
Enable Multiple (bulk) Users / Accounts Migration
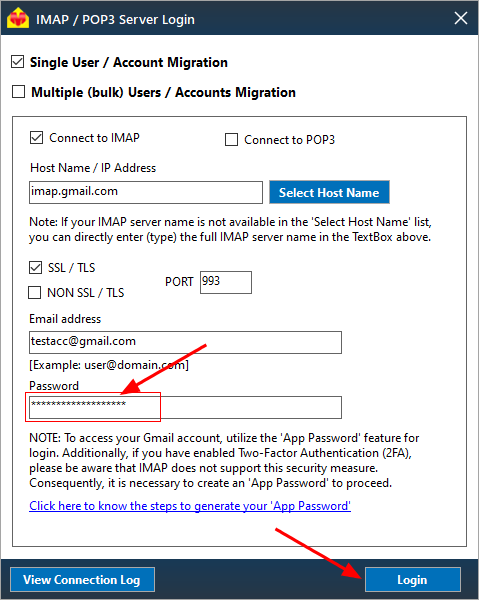(x=18, y=92)
